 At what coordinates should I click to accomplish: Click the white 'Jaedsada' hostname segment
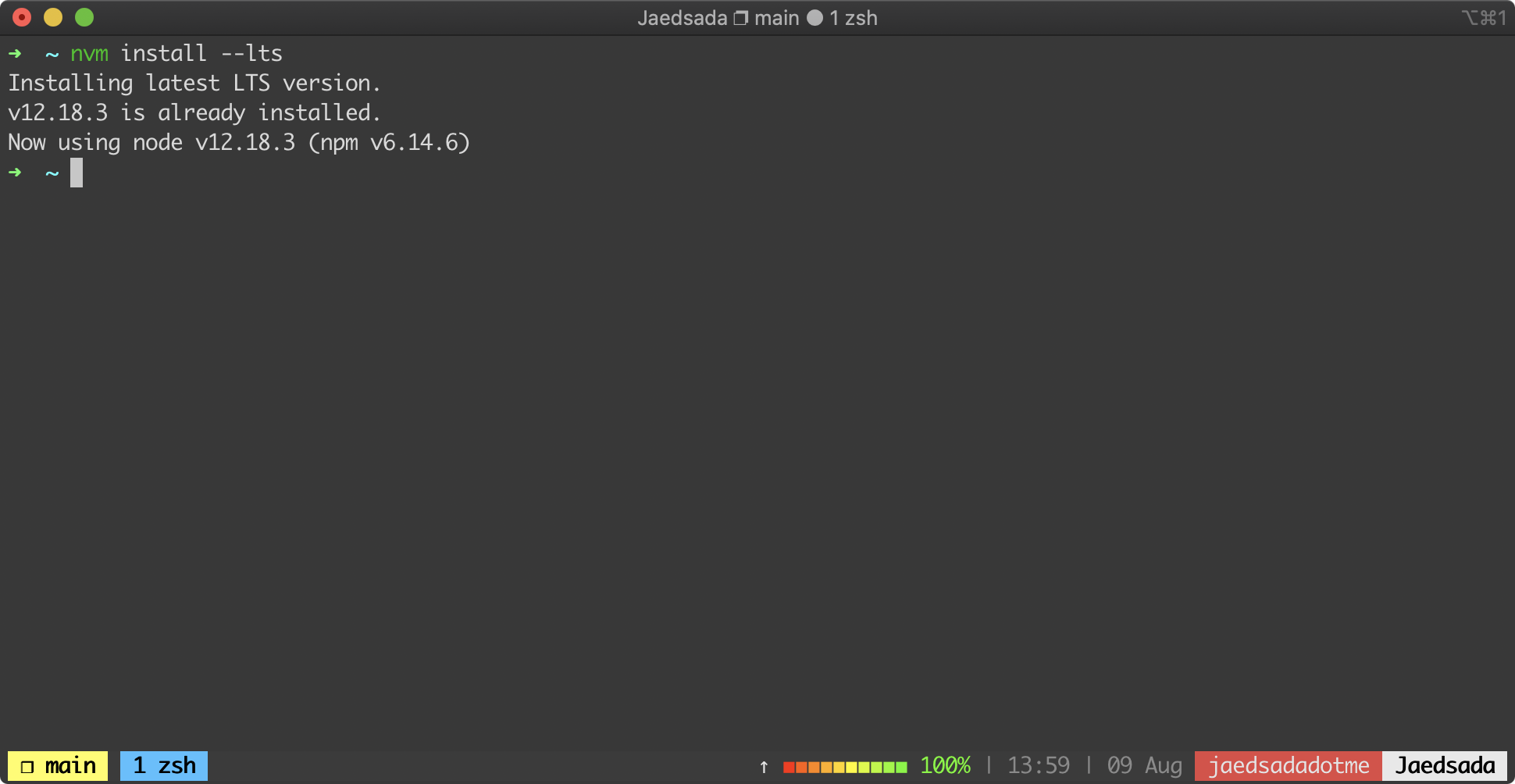[x=1445, y=766]
